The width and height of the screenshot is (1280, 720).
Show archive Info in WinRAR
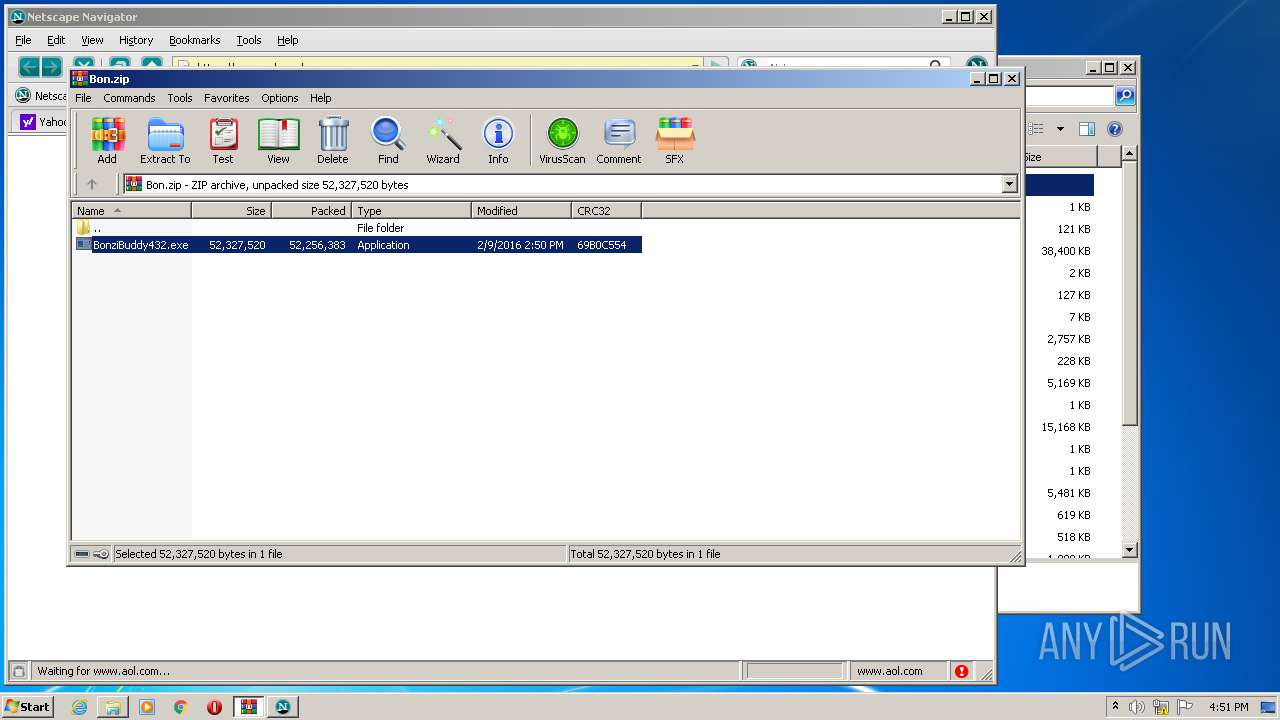coord(498,140)
